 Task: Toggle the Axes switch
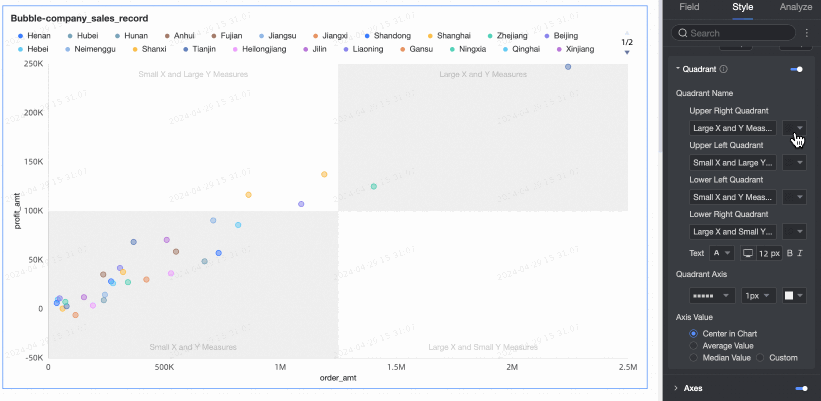pyautogui.click(x=797, y=387)
